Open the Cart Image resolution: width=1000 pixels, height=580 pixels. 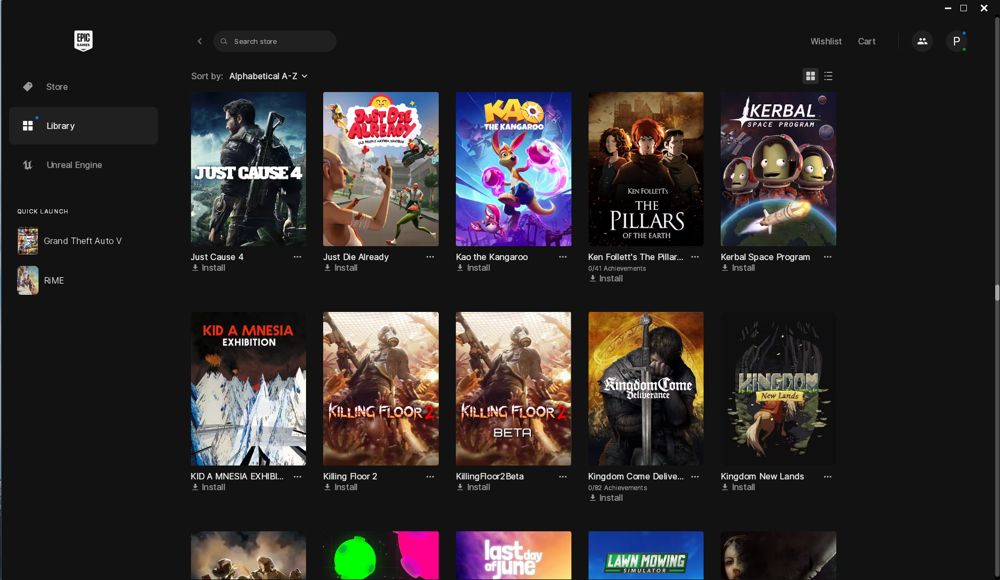click(x=866, y=41)
